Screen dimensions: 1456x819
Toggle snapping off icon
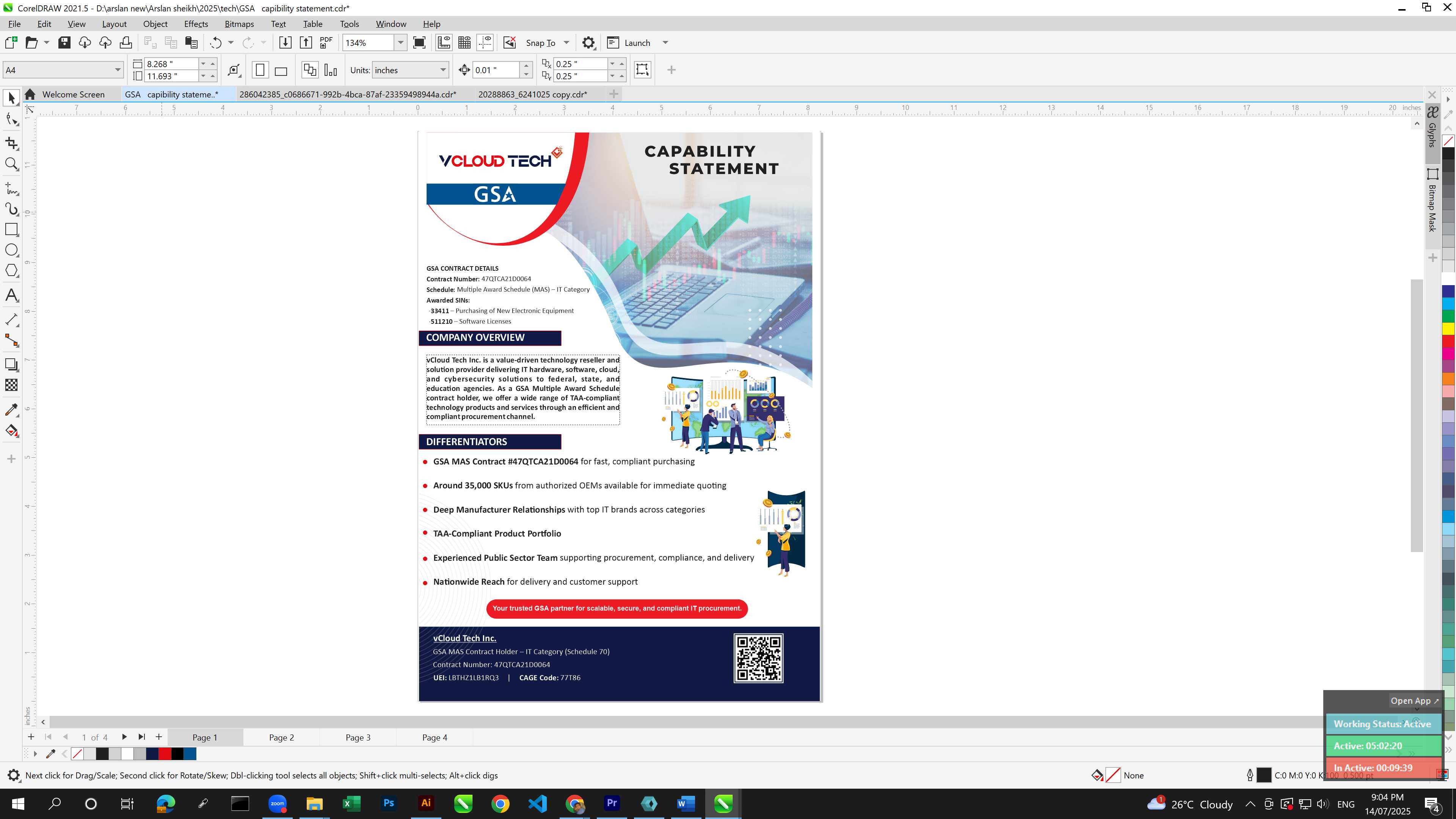[x=509, y=42]
